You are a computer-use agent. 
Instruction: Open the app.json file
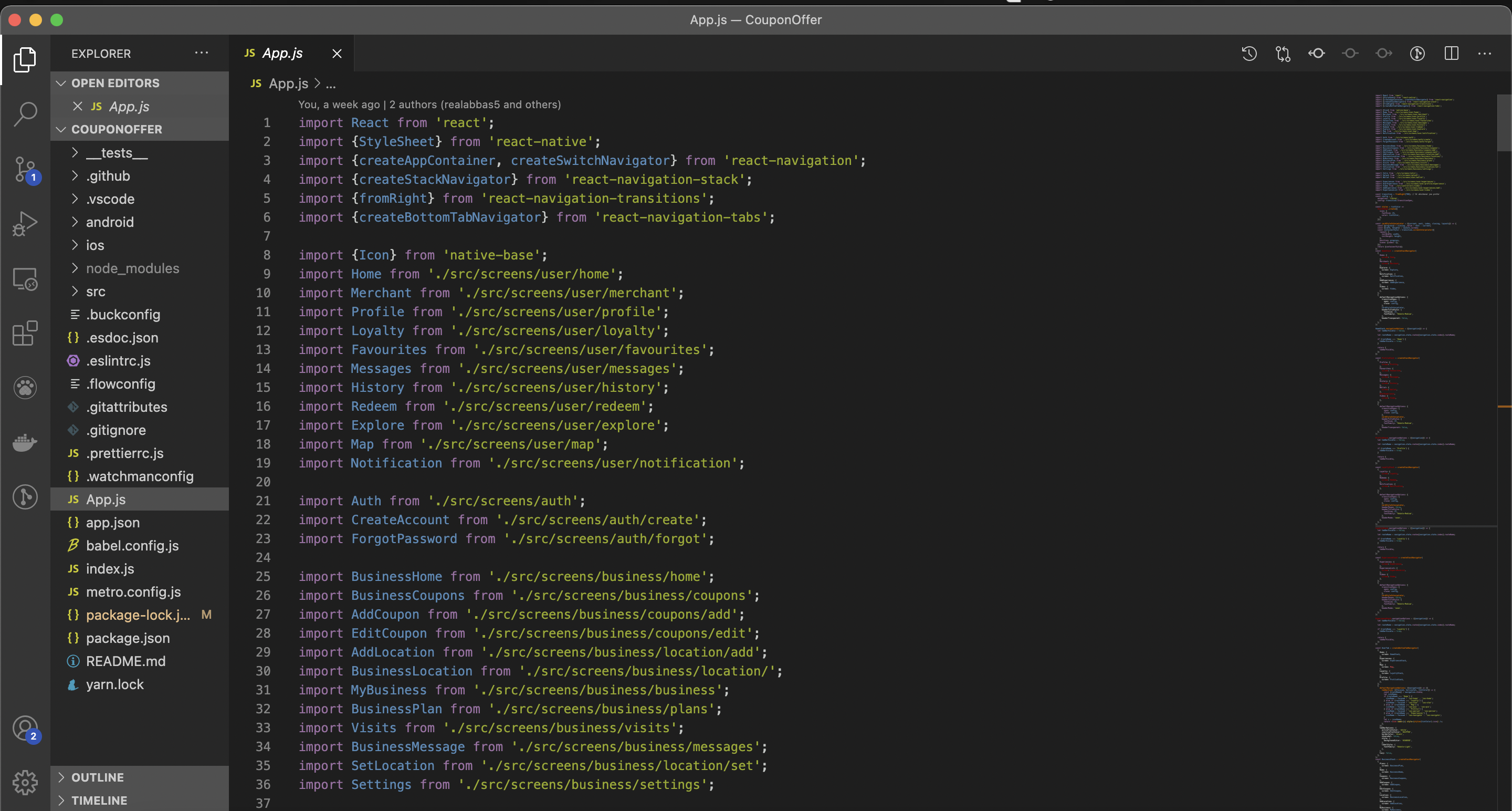140,523
